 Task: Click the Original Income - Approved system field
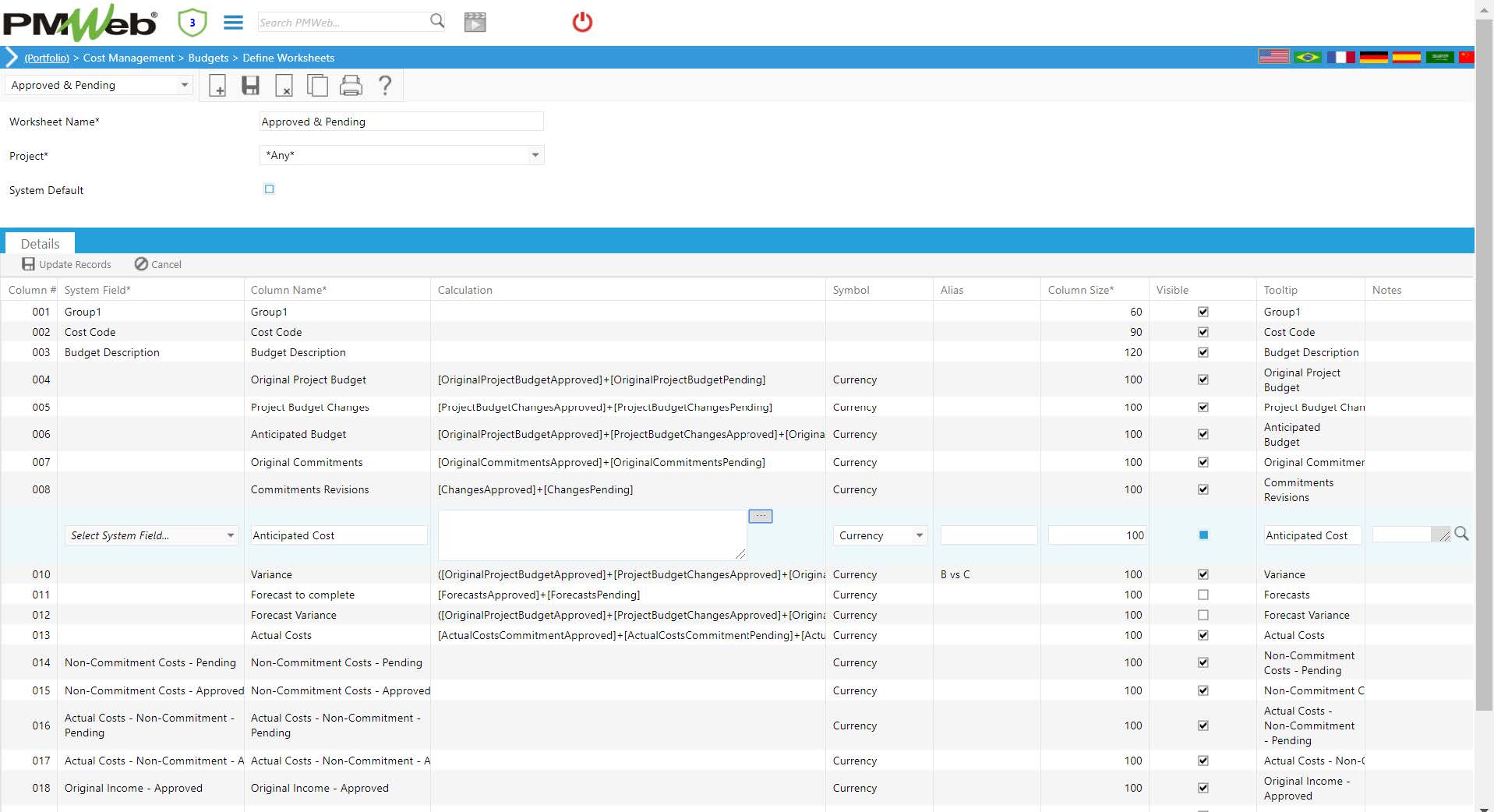[x=133, y=788]
